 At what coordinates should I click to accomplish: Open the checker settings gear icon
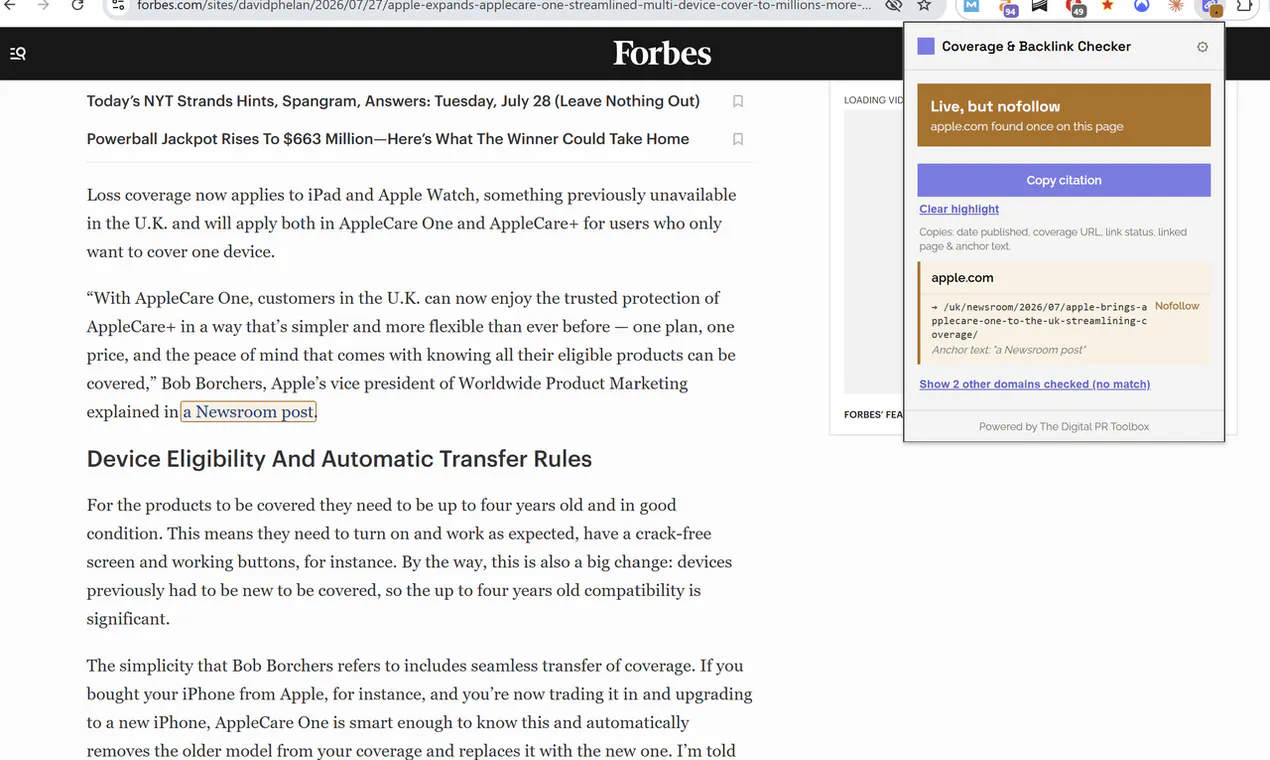click(x=1202, y=47)
